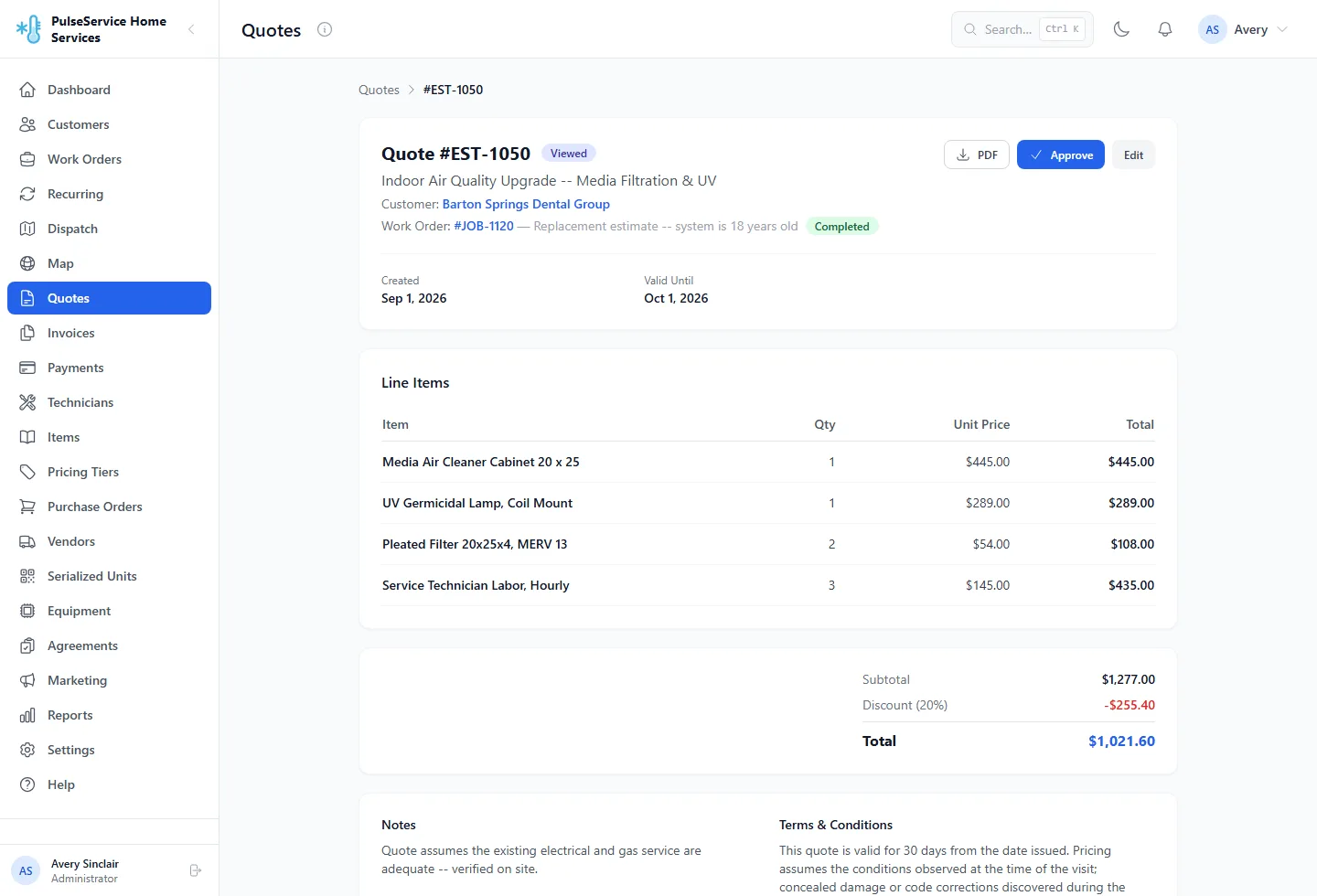Toggle dark mode with the moon icon
The height and width of the screenshot is (896, 1317).
[1121, 29]
